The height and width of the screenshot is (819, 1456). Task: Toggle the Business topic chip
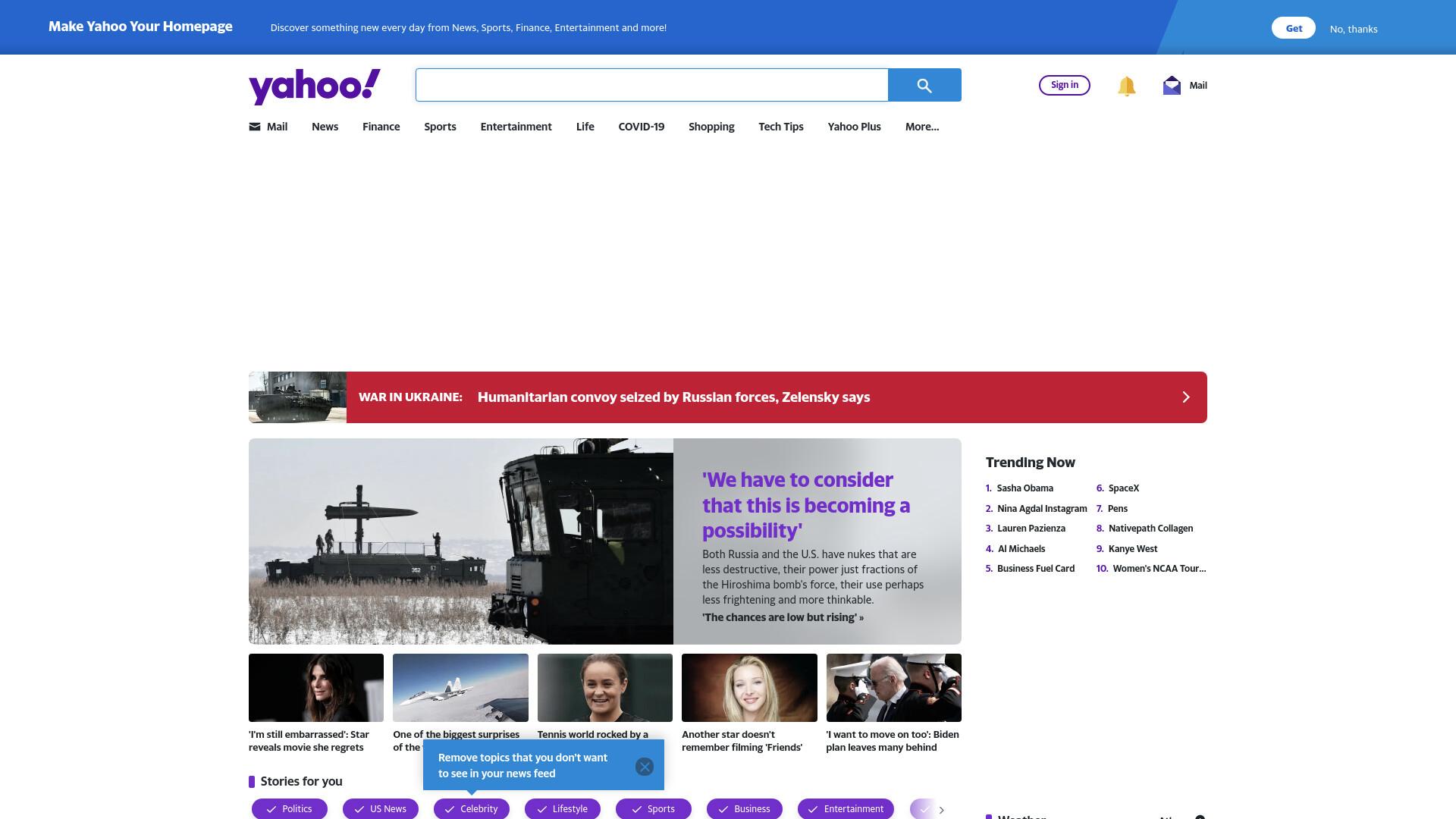tap(745, 809)
